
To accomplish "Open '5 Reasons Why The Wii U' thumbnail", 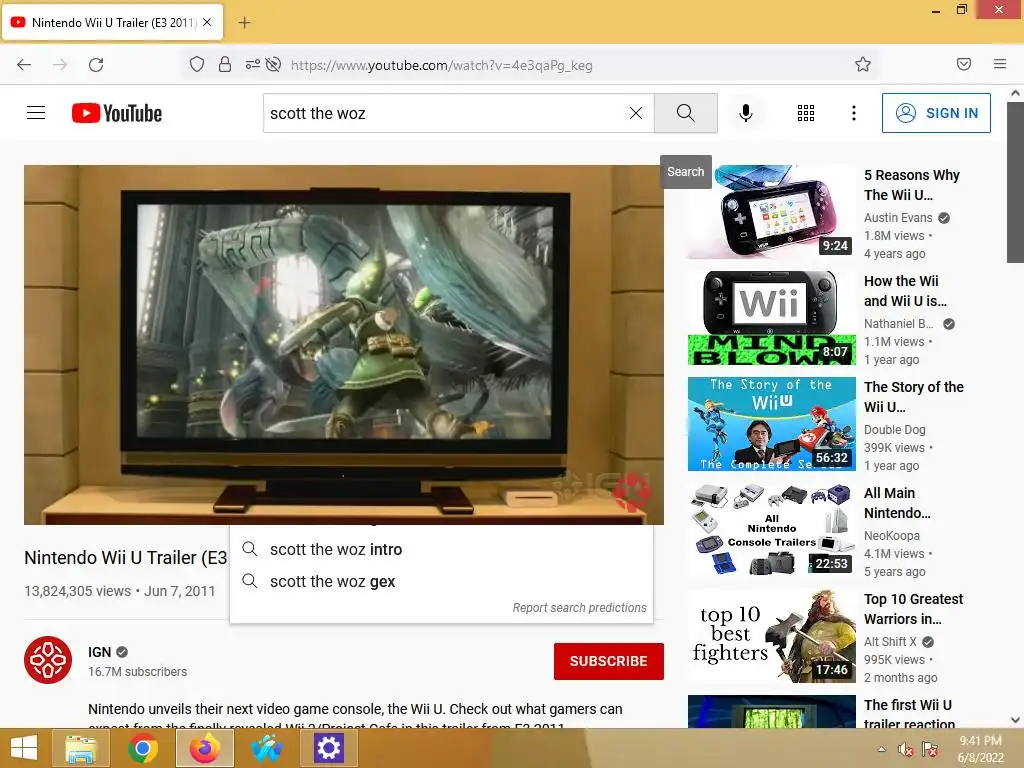I will (771, 212).
